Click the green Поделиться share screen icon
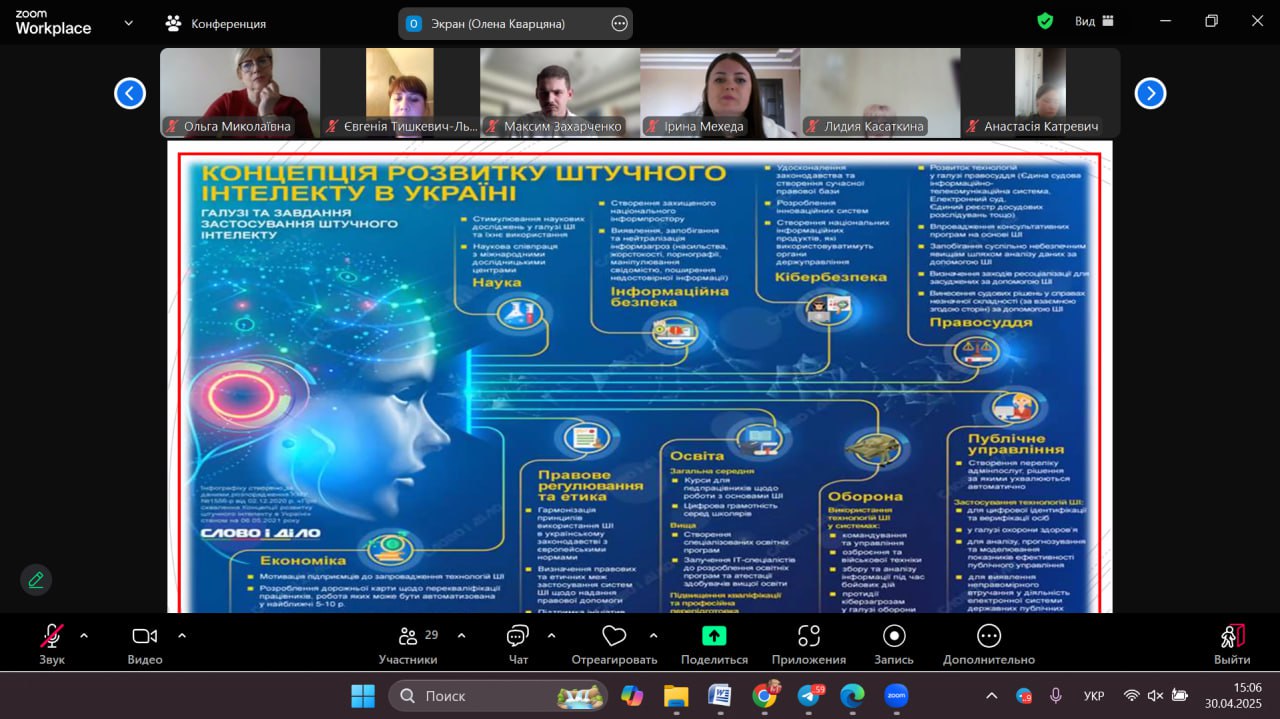This screenshot has height=719, width=1280. [x=714, y=637]
